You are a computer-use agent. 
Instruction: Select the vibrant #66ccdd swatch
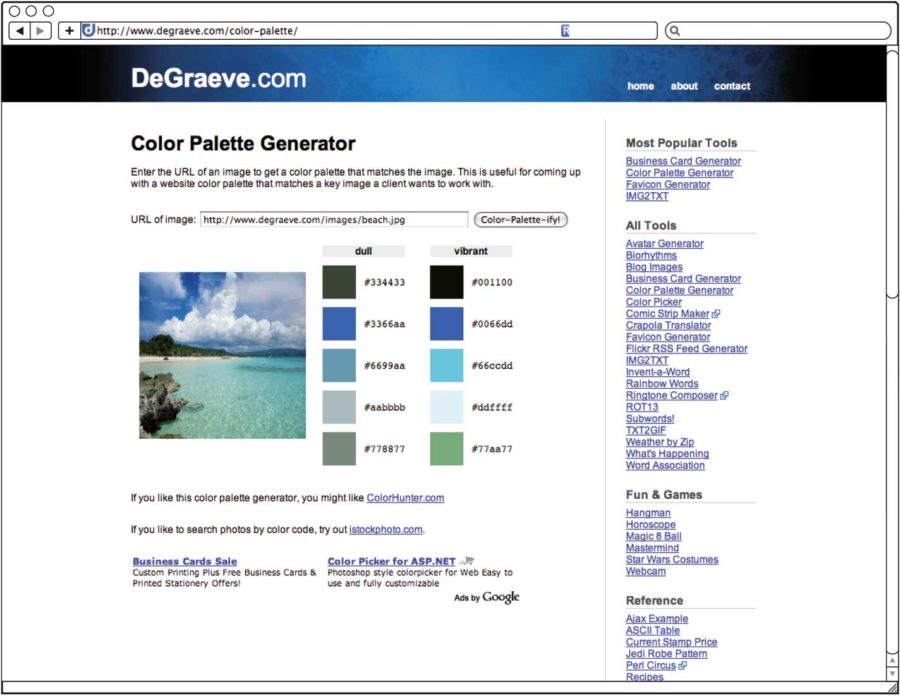(x=447, y=365)
